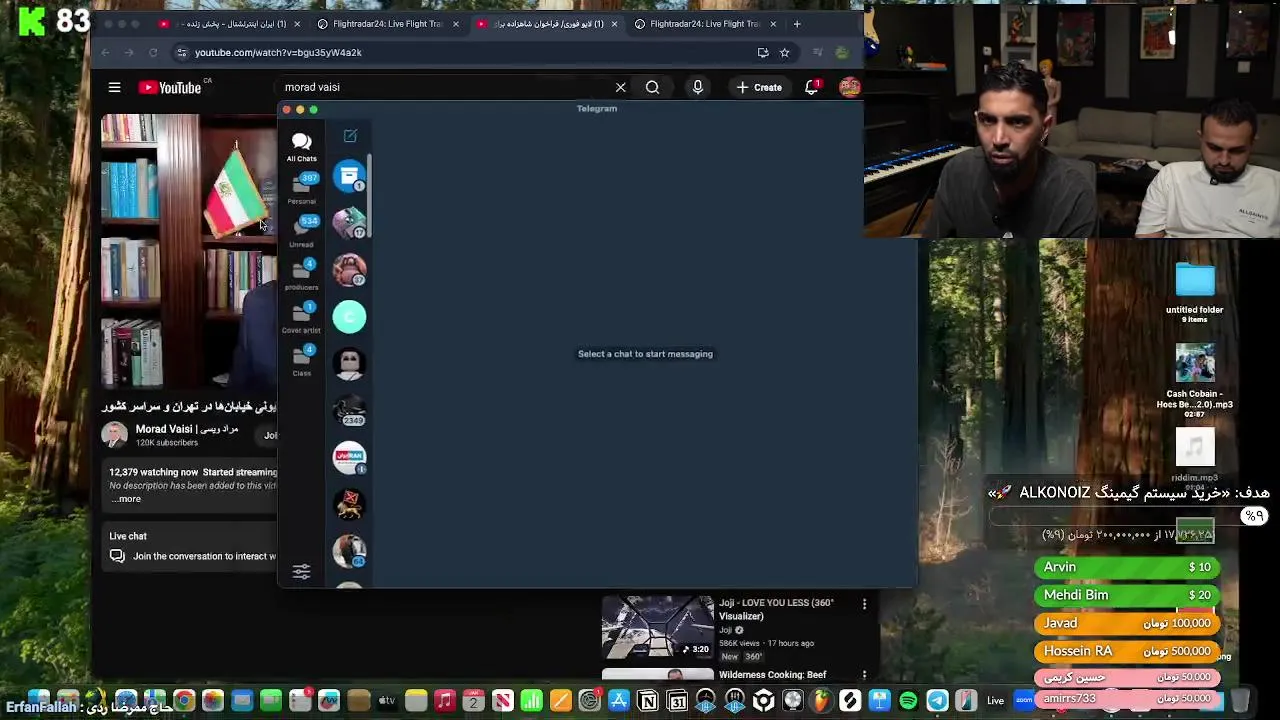
Task: Open the producers folder in Telegram sidebar
Action: pyautogui.click(x=301, y=275)
